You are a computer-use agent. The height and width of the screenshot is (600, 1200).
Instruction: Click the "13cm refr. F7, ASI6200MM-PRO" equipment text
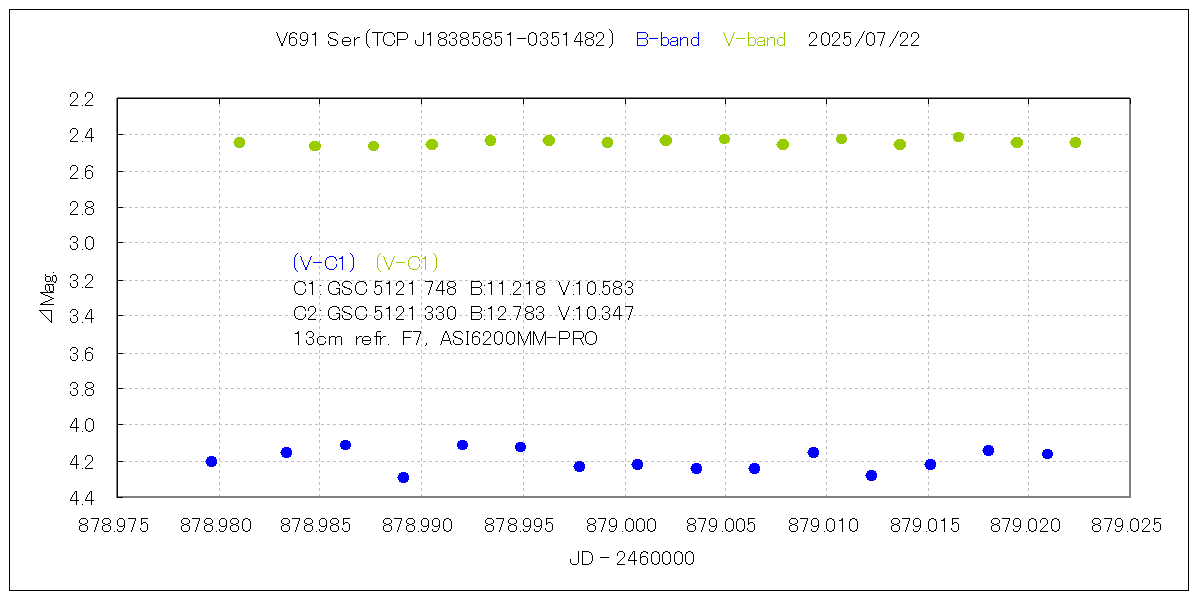pyautogui.click(x=445, y=339)
